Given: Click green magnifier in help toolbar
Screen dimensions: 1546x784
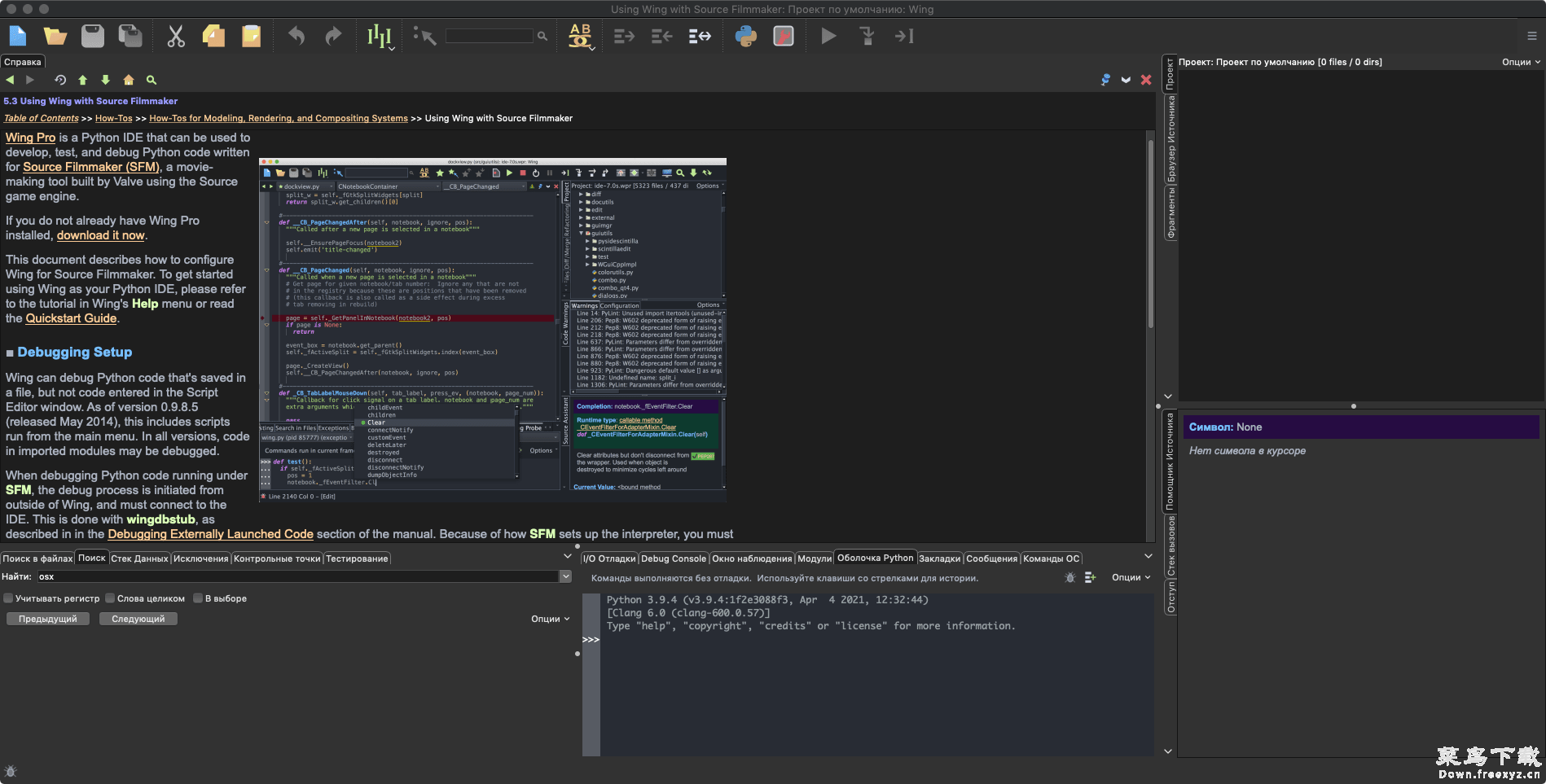Looking at the screenshot, I should click(151, 80).
